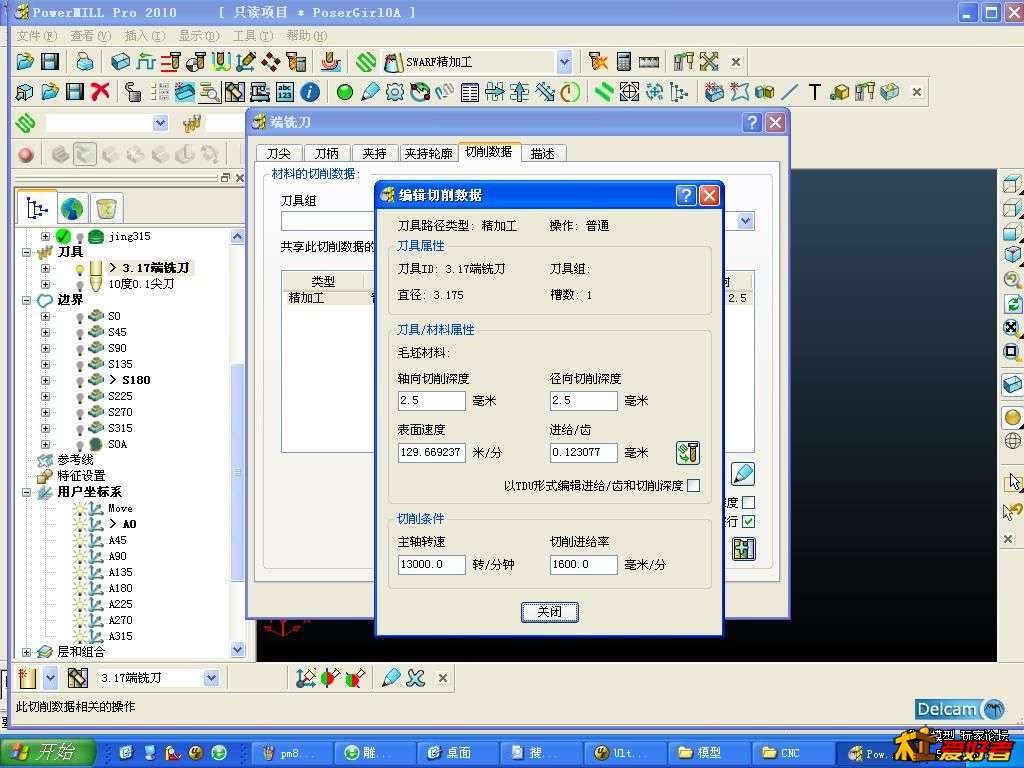Select 10度0.1尖刀 tool in tree
Image resolution: width=1024 pixels, height=768 pixels.
tap(141, 284)
